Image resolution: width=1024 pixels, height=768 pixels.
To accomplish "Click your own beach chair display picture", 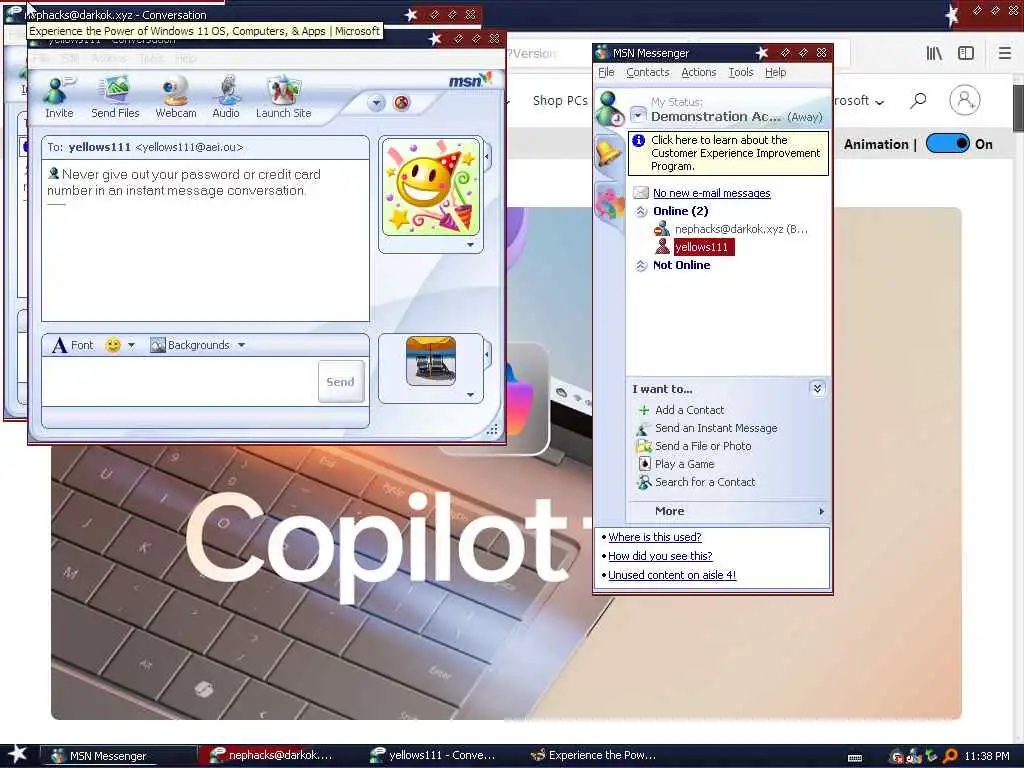I will (x=430, y=361).
